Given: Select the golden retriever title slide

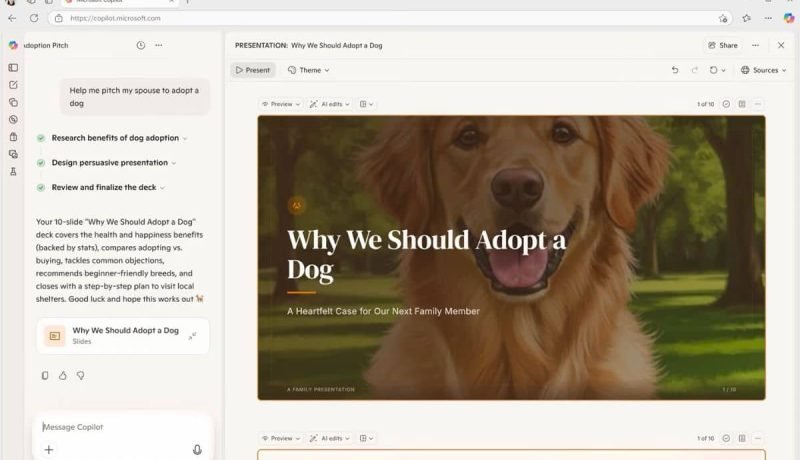Looking at the screenshot, I should [511, 258].
